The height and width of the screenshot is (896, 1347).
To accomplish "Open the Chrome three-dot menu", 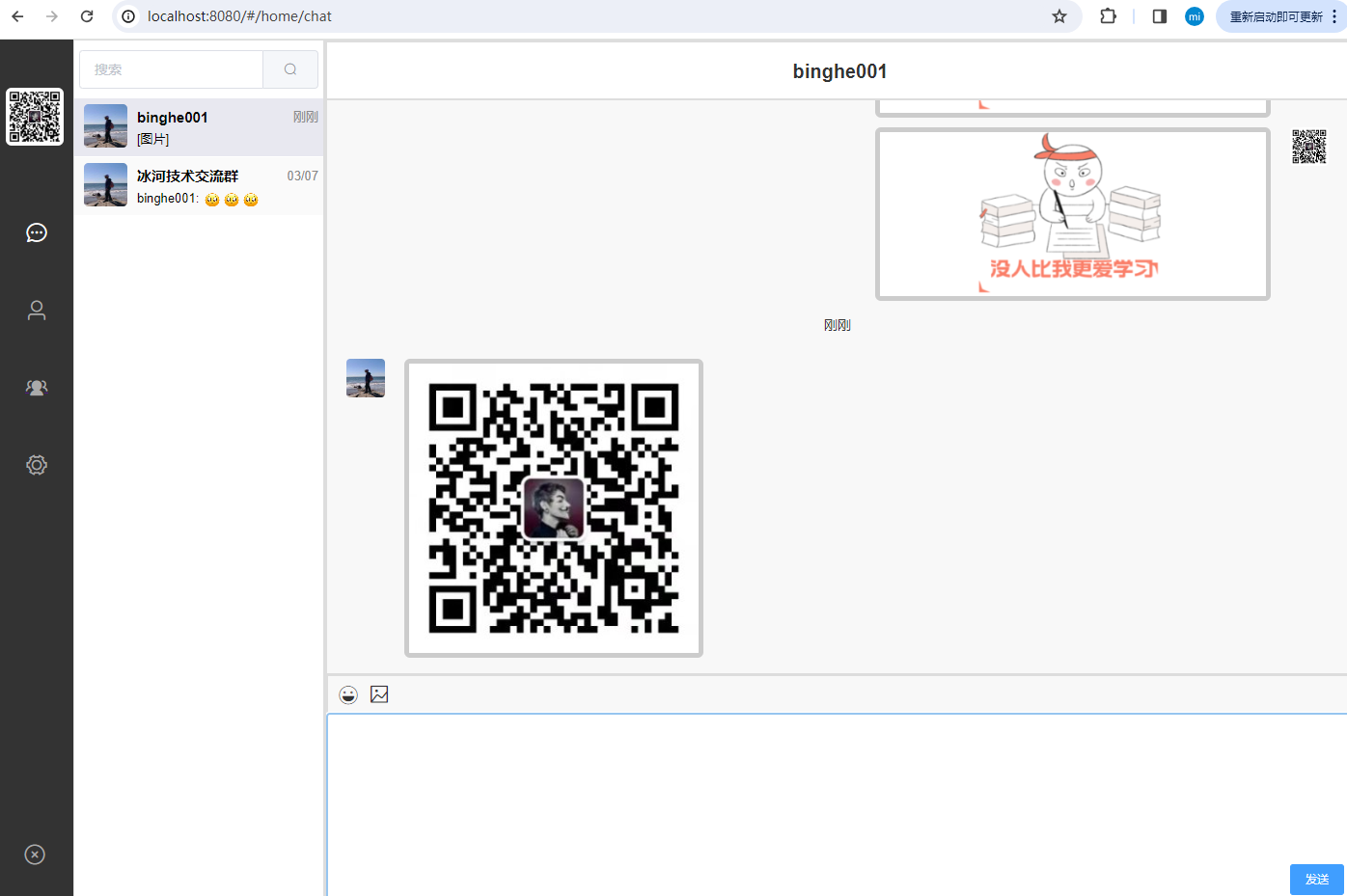I will (x=1334, y=16).
